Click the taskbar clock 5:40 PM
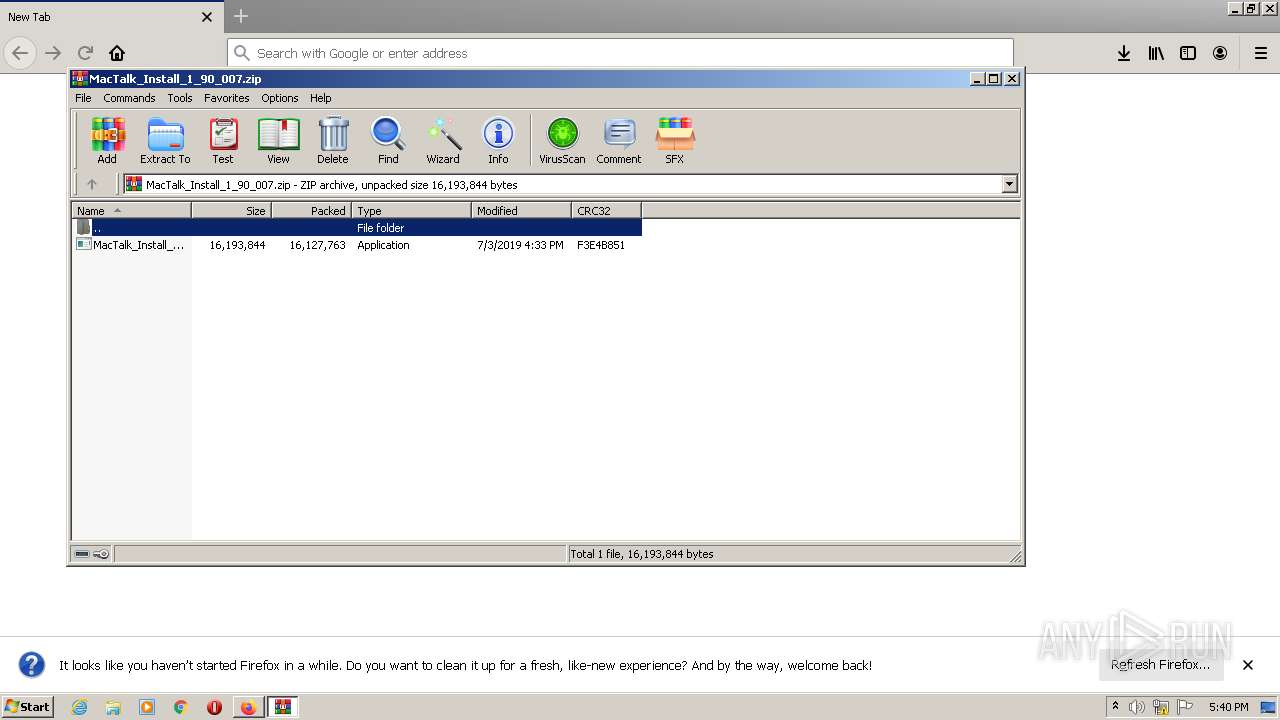1280x720 pixels. pyautogui.click(x=1228, y=707)
